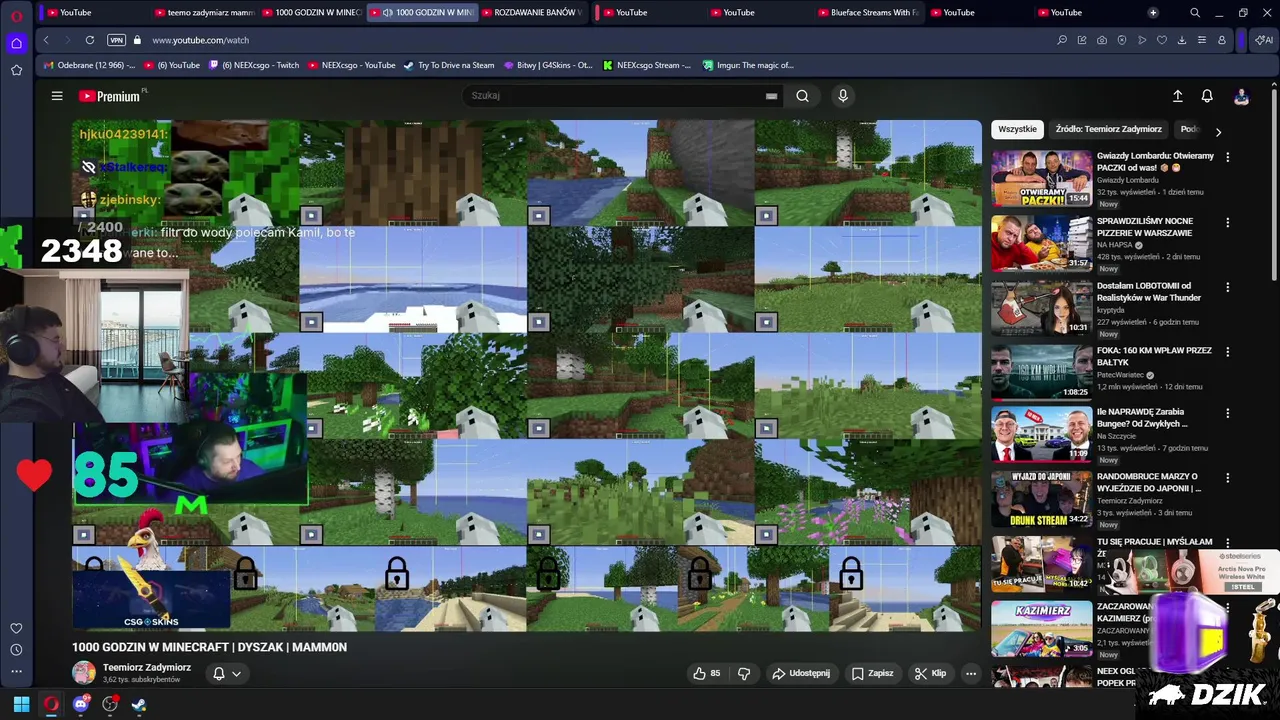Image resolution: width=1280 pixels, height=720 pixels.
Task: Dislike the video thumbs down
Action: click(x=744, y=673)
